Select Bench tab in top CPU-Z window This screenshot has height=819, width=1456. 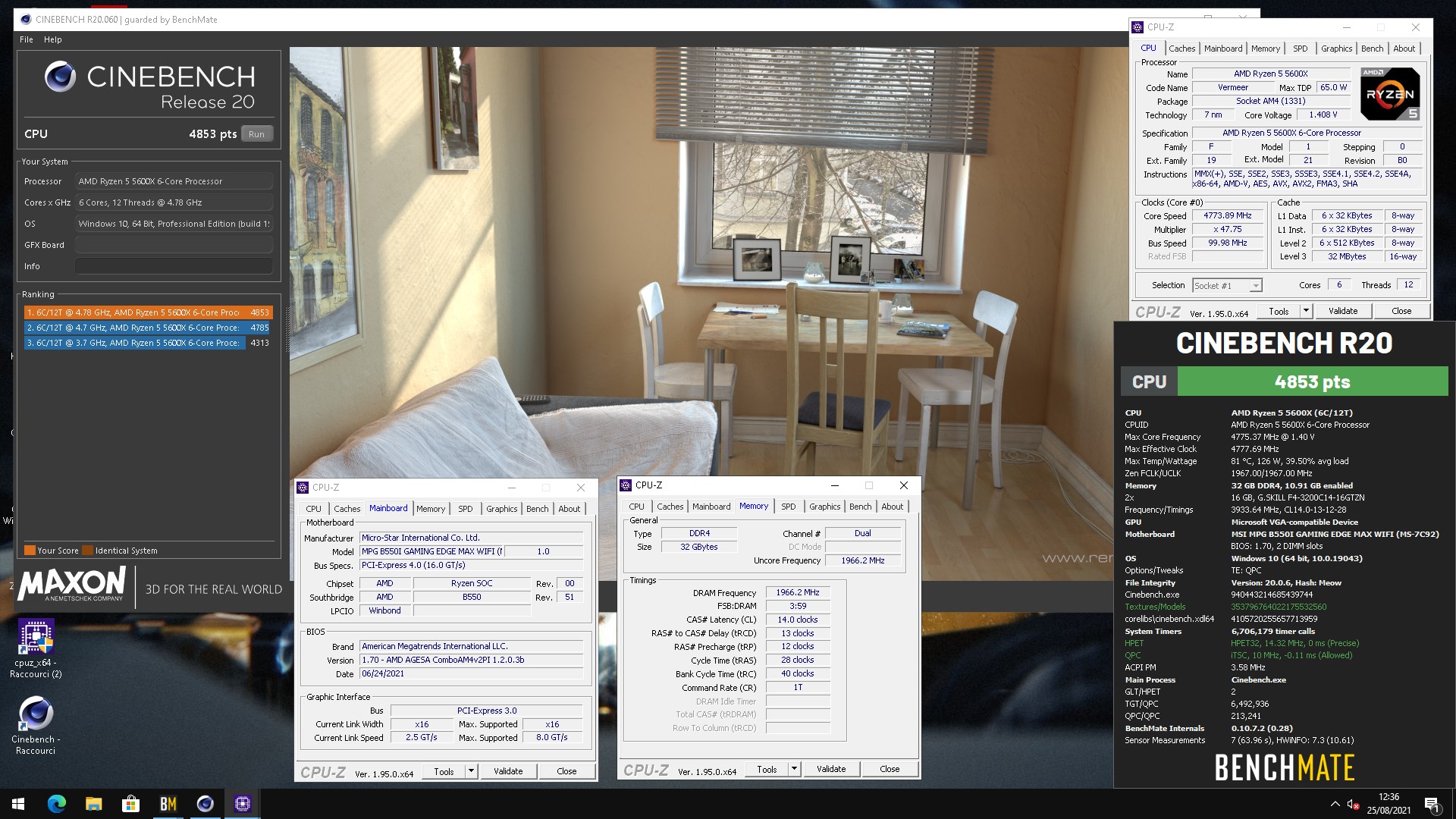[x=1372, y=49]
